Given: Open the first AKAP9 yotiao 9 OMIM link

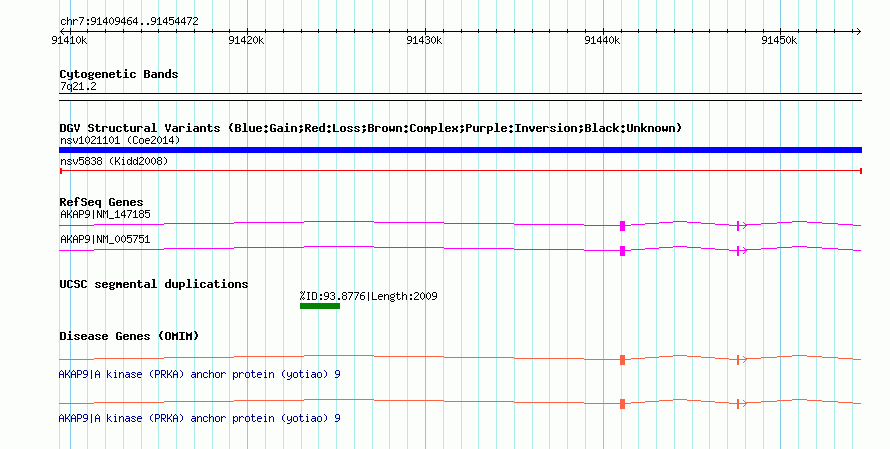Looking at the screenshot, I should [x=199, y=375].
